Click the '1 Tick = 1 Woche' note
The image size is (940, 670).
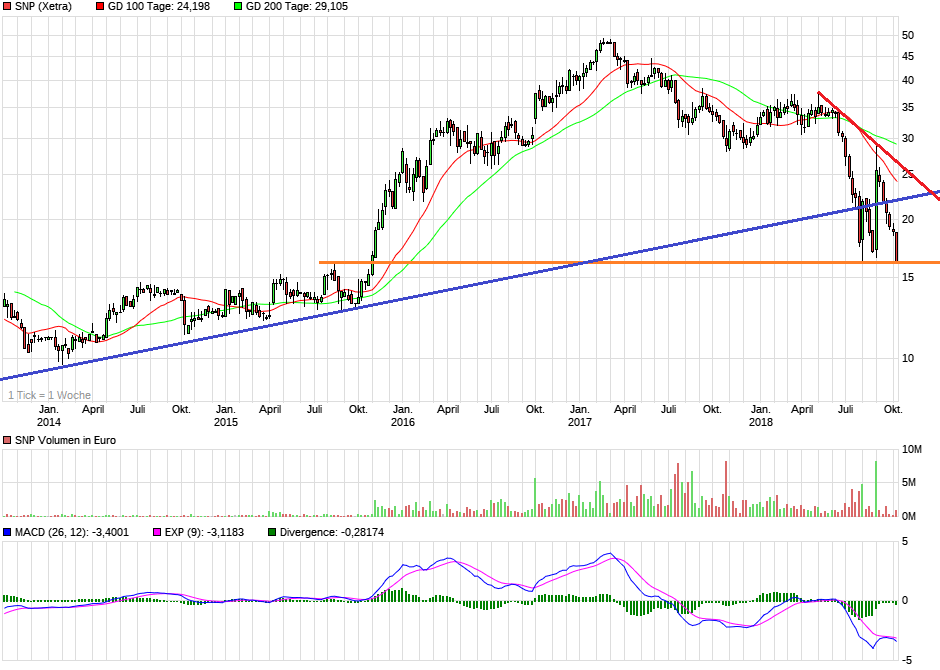coord(50,395)
